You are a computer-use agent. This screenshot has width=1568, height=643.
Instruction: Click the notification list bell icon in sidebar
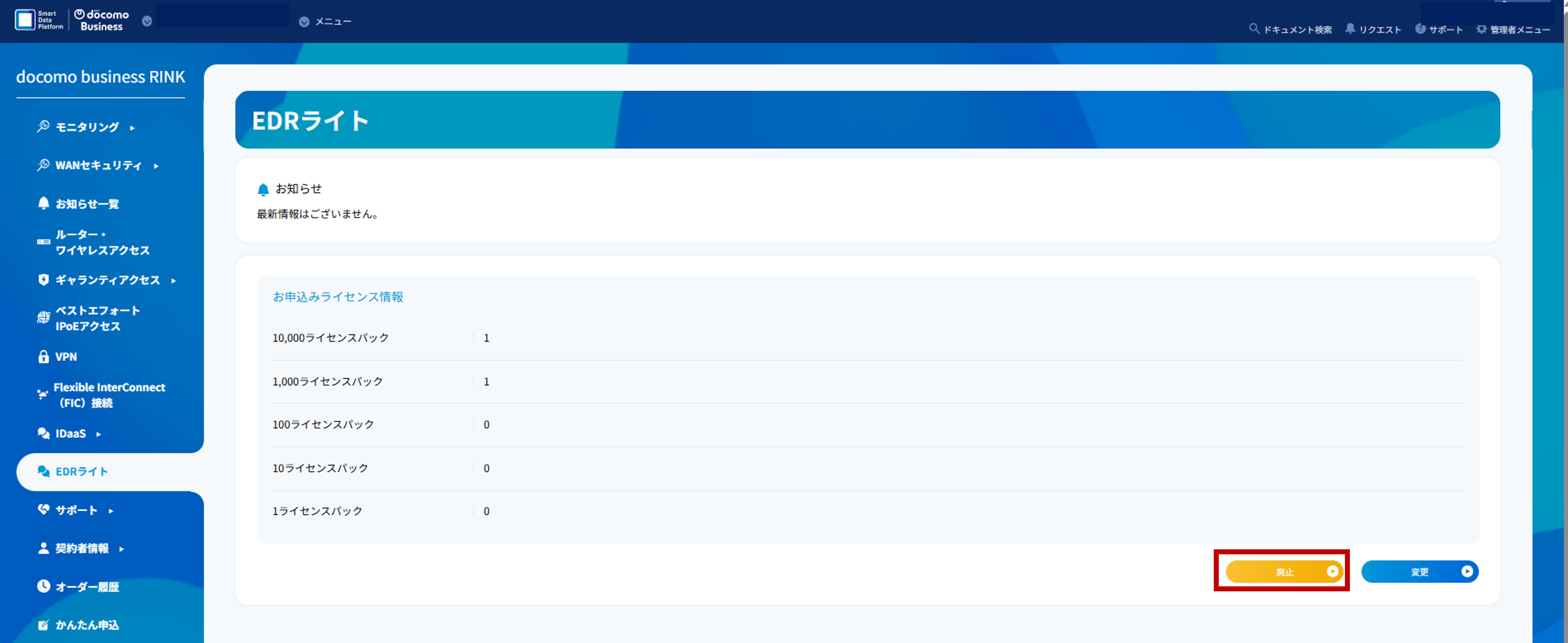(43, 203)
